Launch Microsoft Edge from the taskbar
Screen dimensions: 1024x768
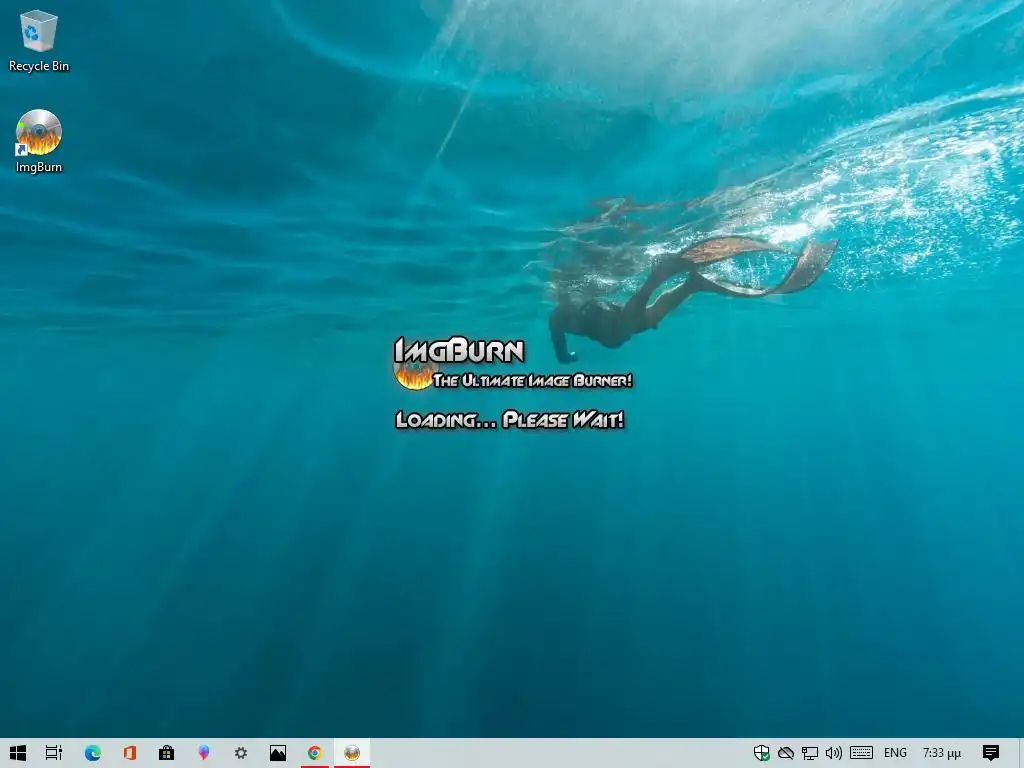coord(93,753)
